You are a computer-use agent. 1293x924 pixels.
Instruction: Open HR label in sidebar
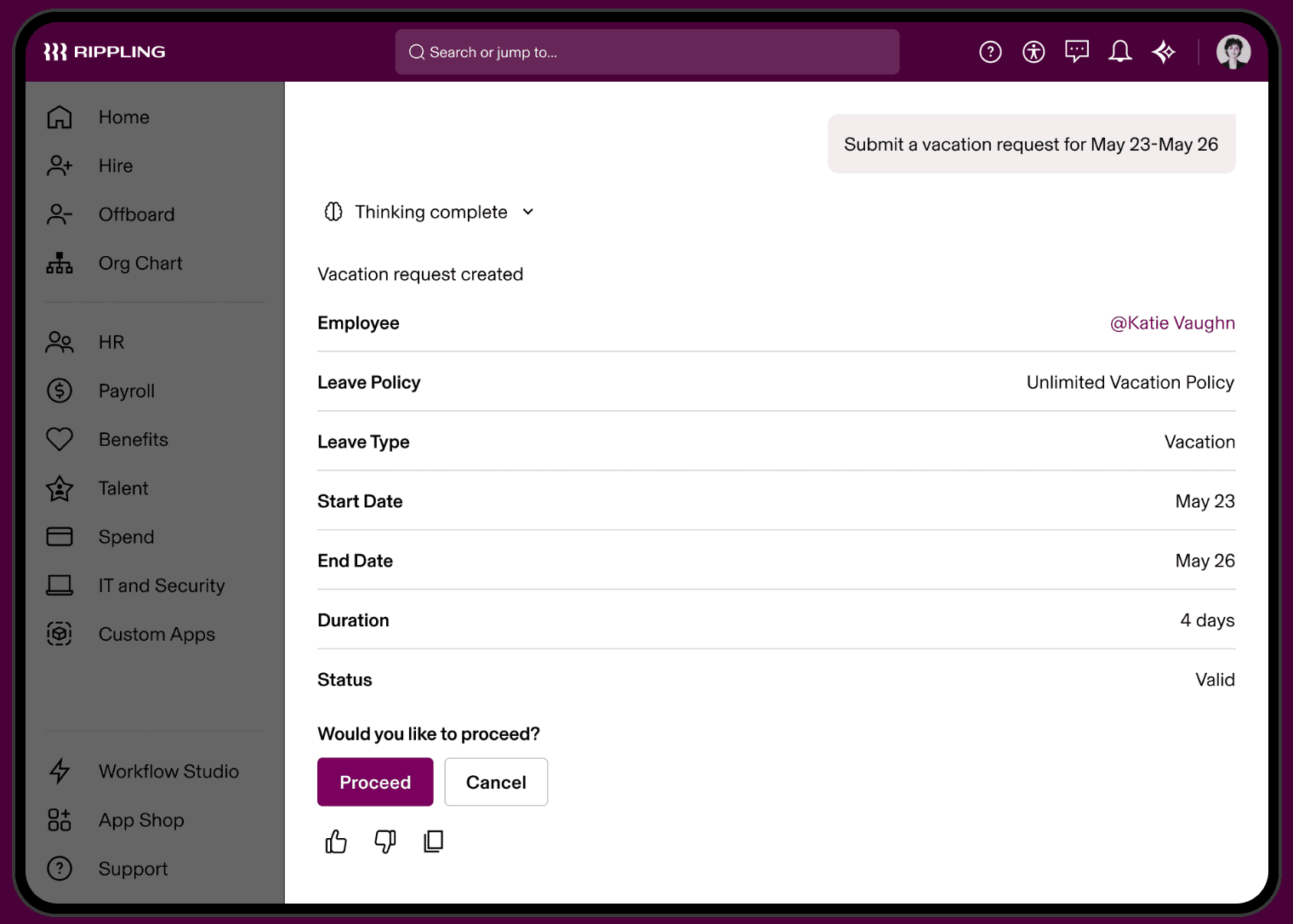pos(111,342)
